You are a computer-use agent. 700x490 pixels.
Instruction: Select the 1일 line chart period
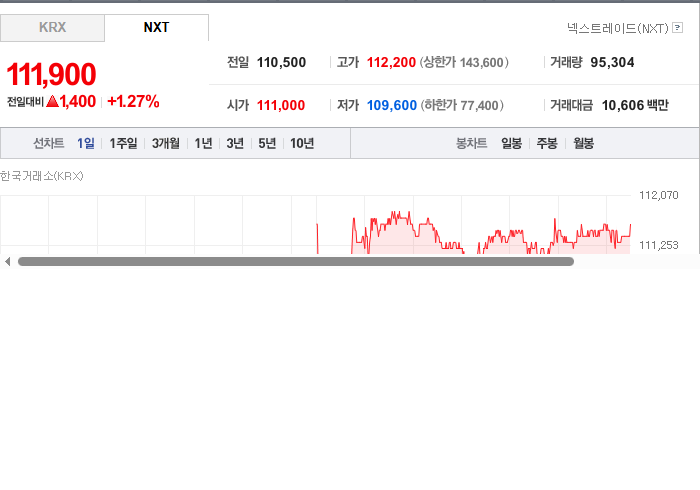(x=86, y=143)
